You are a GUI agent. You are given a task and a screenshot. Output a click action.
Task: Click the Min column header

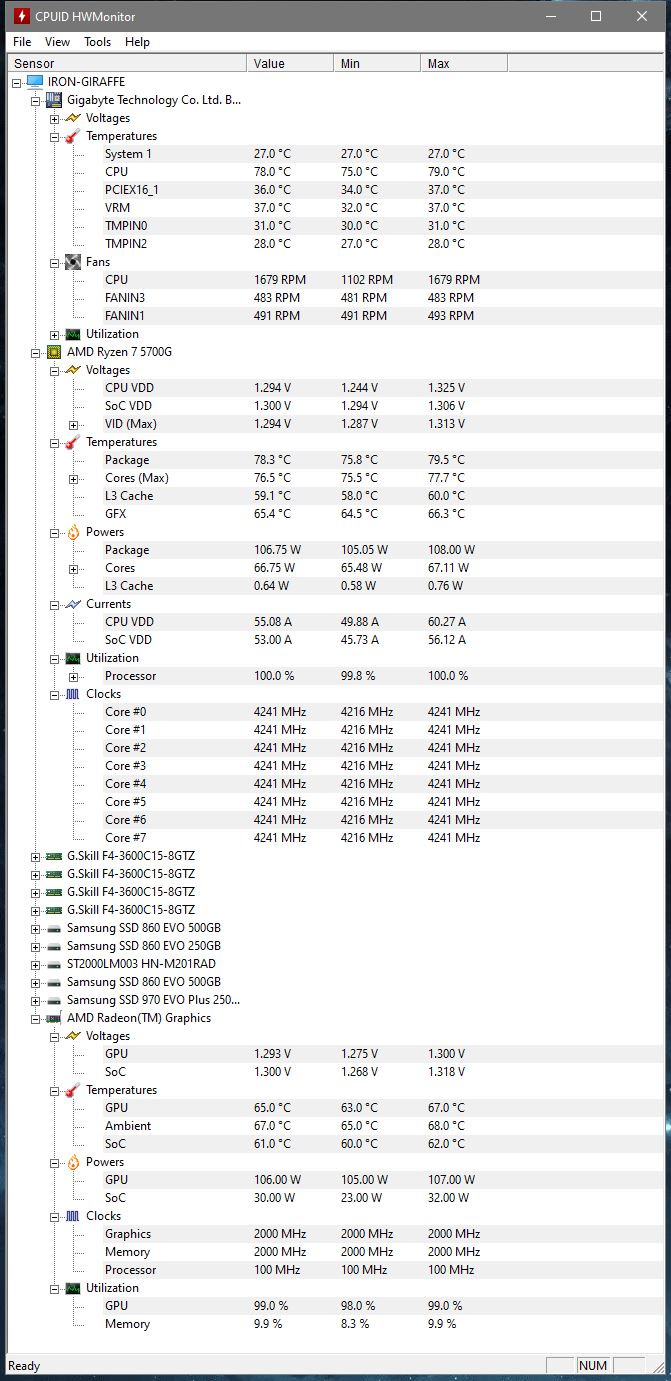point(377,63)
